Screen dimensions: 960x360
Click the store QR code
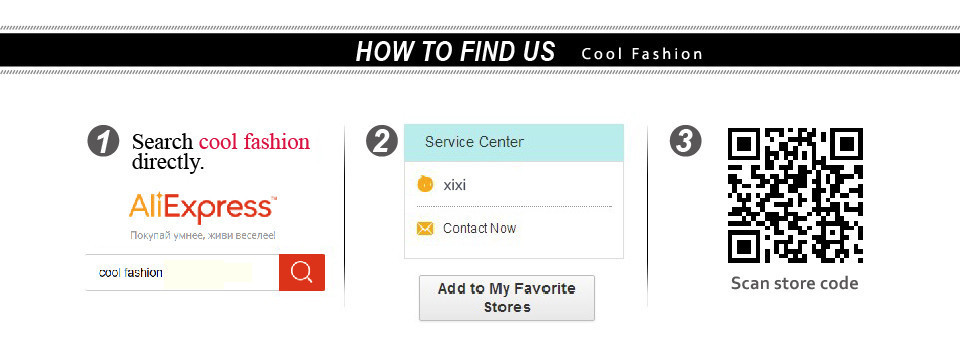tap(795, 195)
